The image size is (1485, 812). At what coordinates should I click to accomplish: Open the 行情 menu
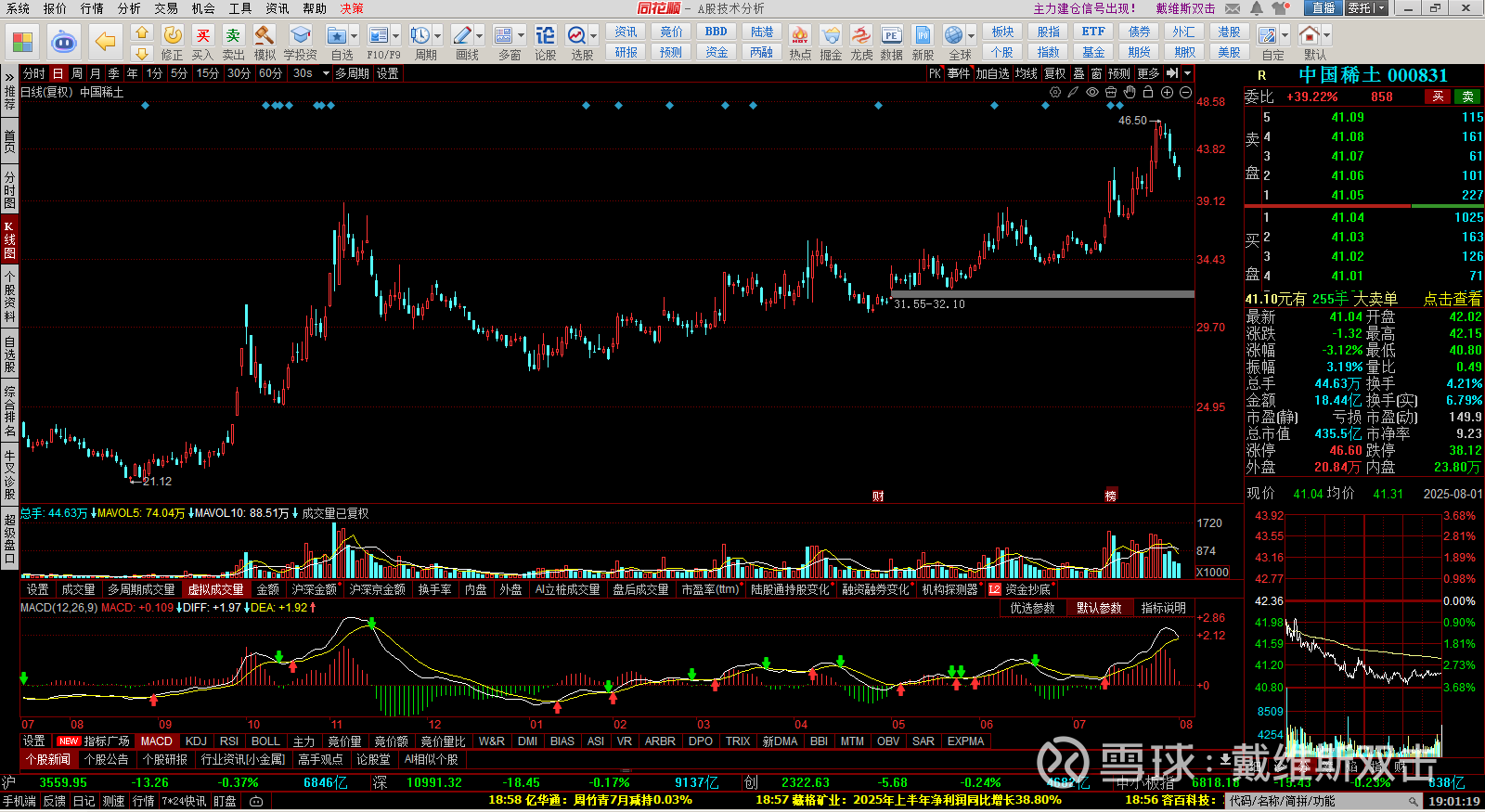point(92,8)
